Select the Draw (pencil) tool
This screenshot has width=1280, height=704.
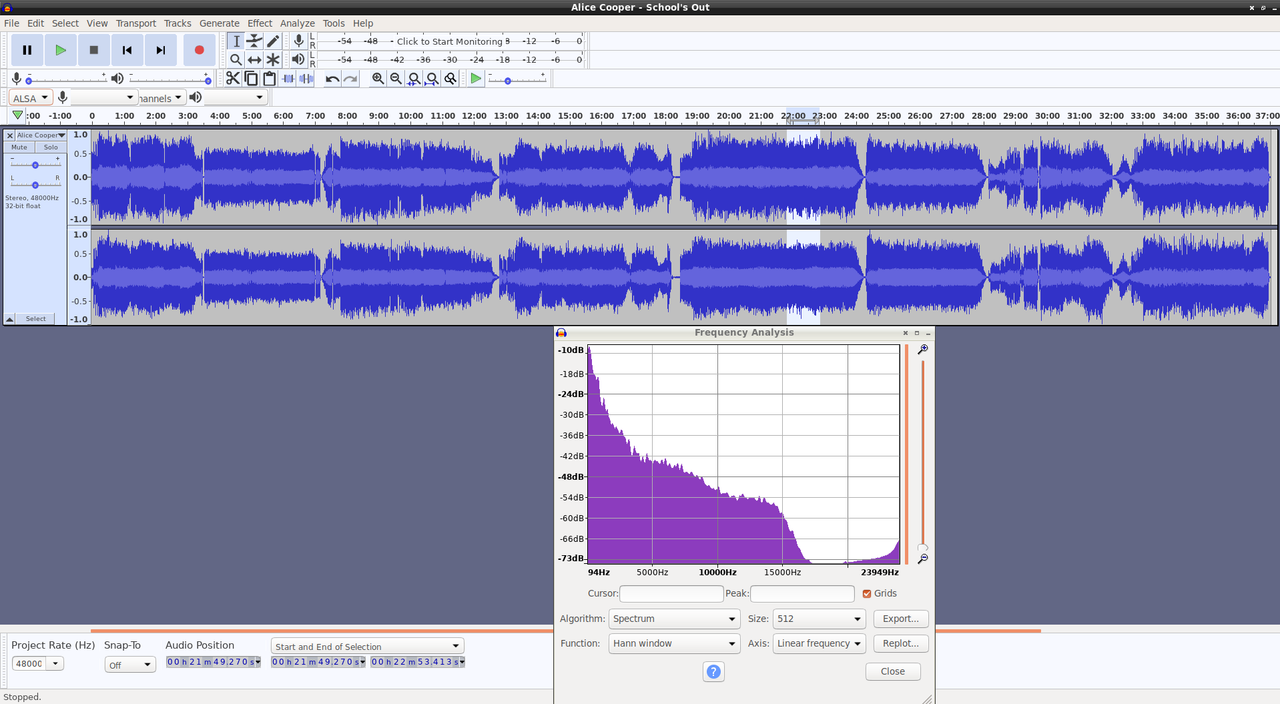(x=273, y=41)
